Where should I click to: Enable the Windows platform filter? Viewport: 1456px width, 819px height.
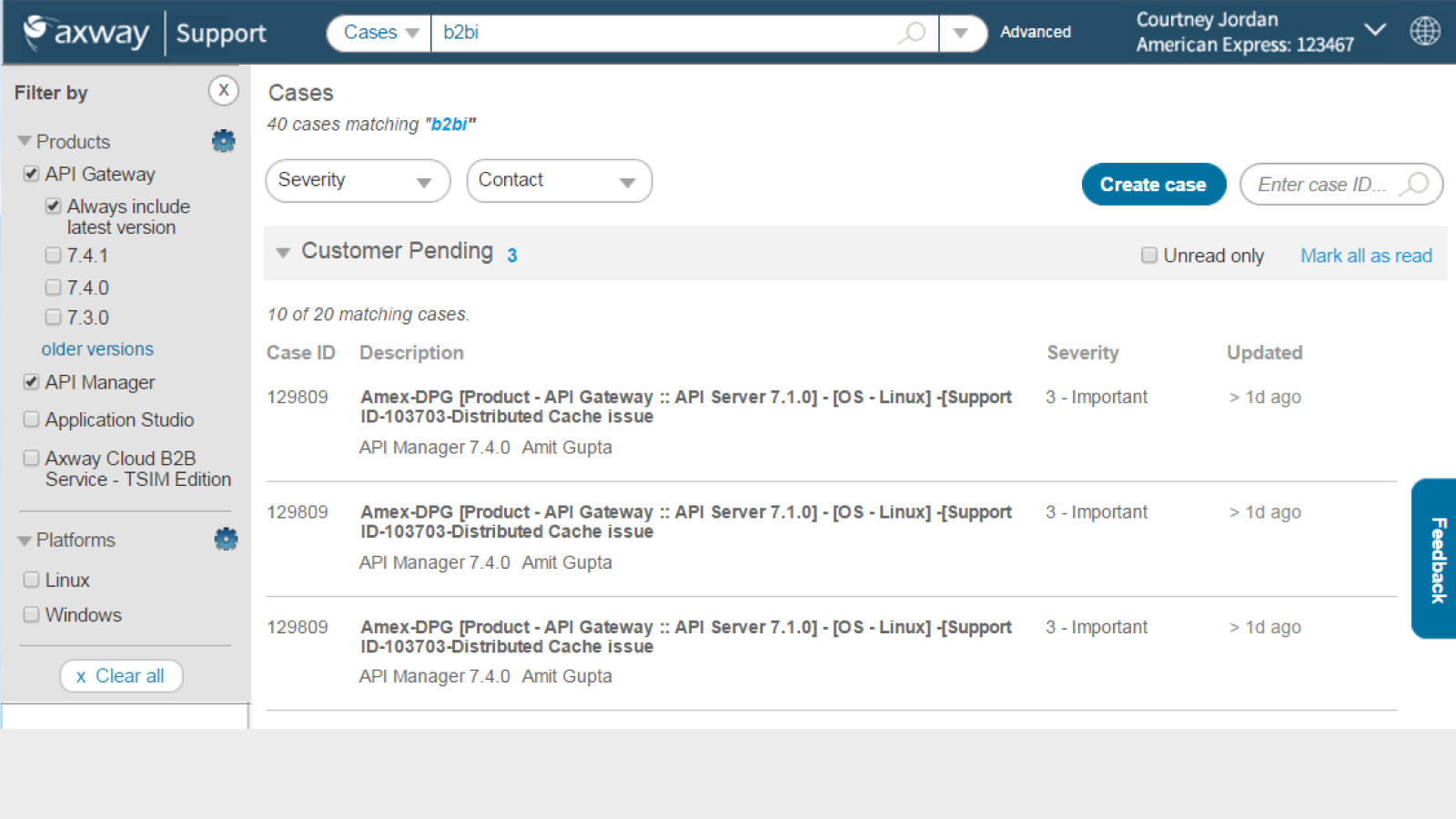click(x=32, y=615)
